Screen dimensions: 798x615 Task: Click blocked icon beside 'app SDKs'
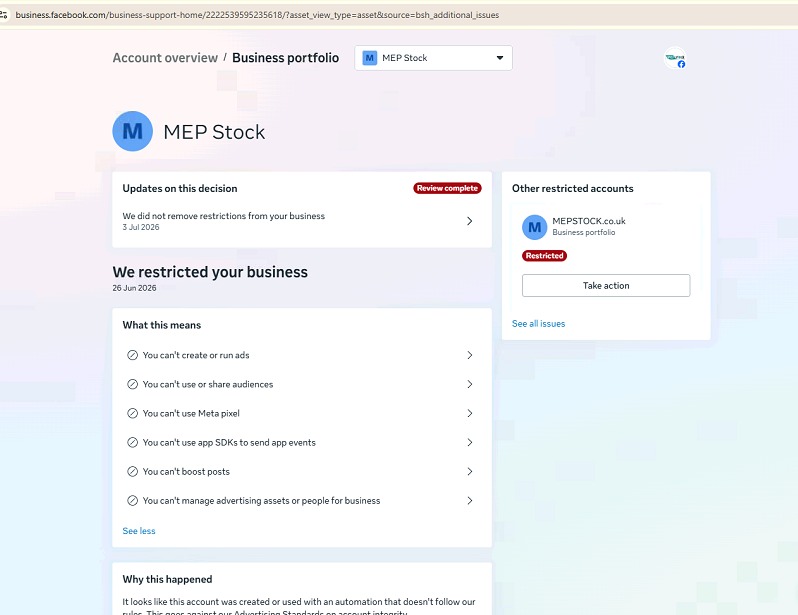coord(132,442)
